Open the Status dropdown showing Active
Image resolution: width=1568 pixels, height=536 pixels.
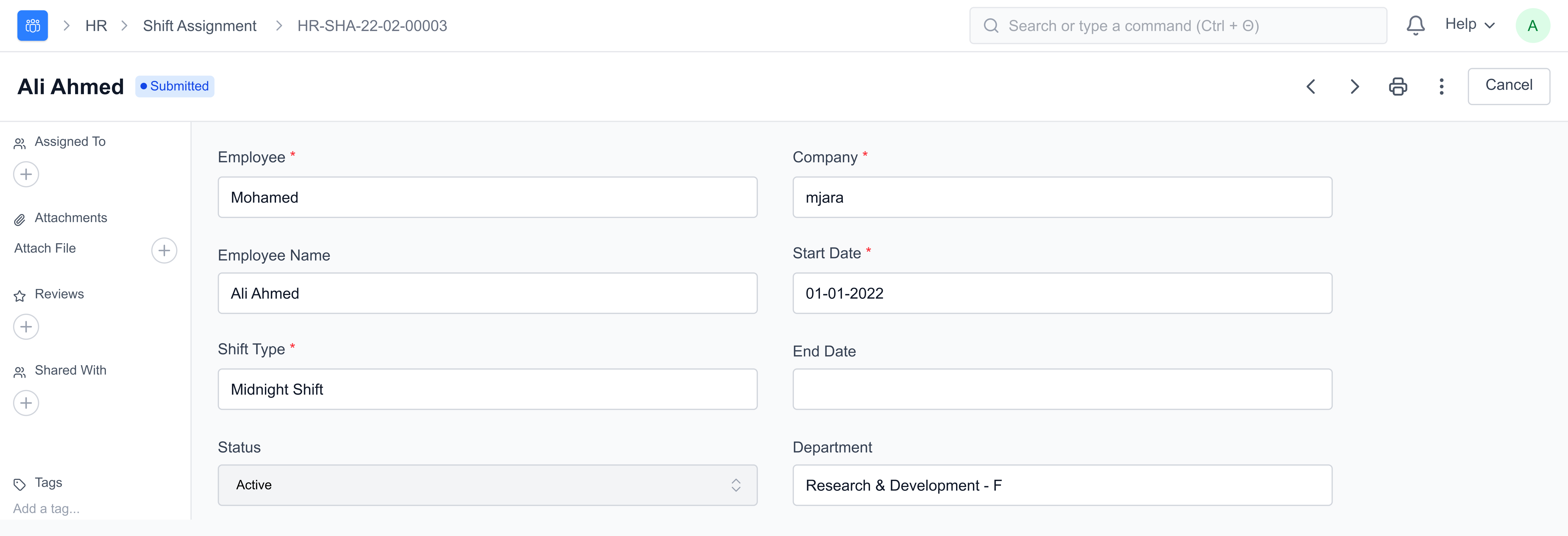coord(487,485)
